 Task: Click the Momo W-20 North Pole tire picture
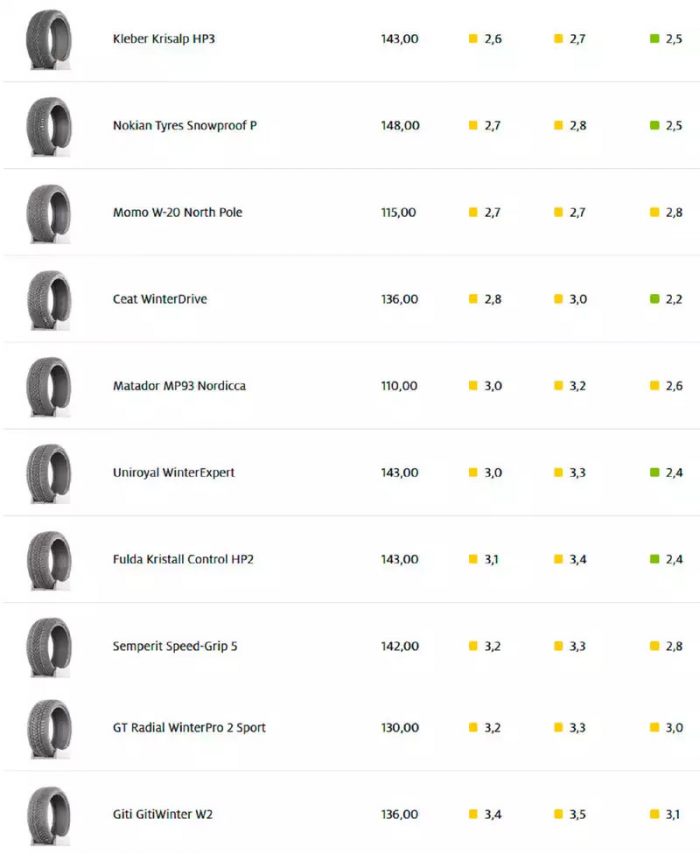(x=49, y=213)
